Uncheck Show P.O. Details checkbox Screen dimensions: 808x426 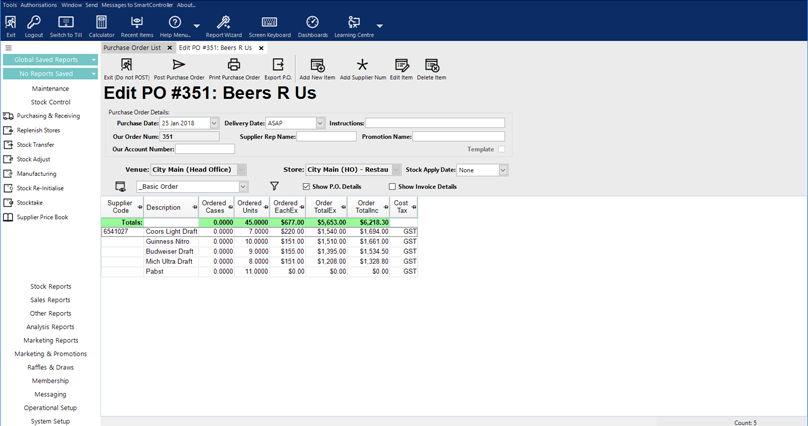click(x=306, y=187)
